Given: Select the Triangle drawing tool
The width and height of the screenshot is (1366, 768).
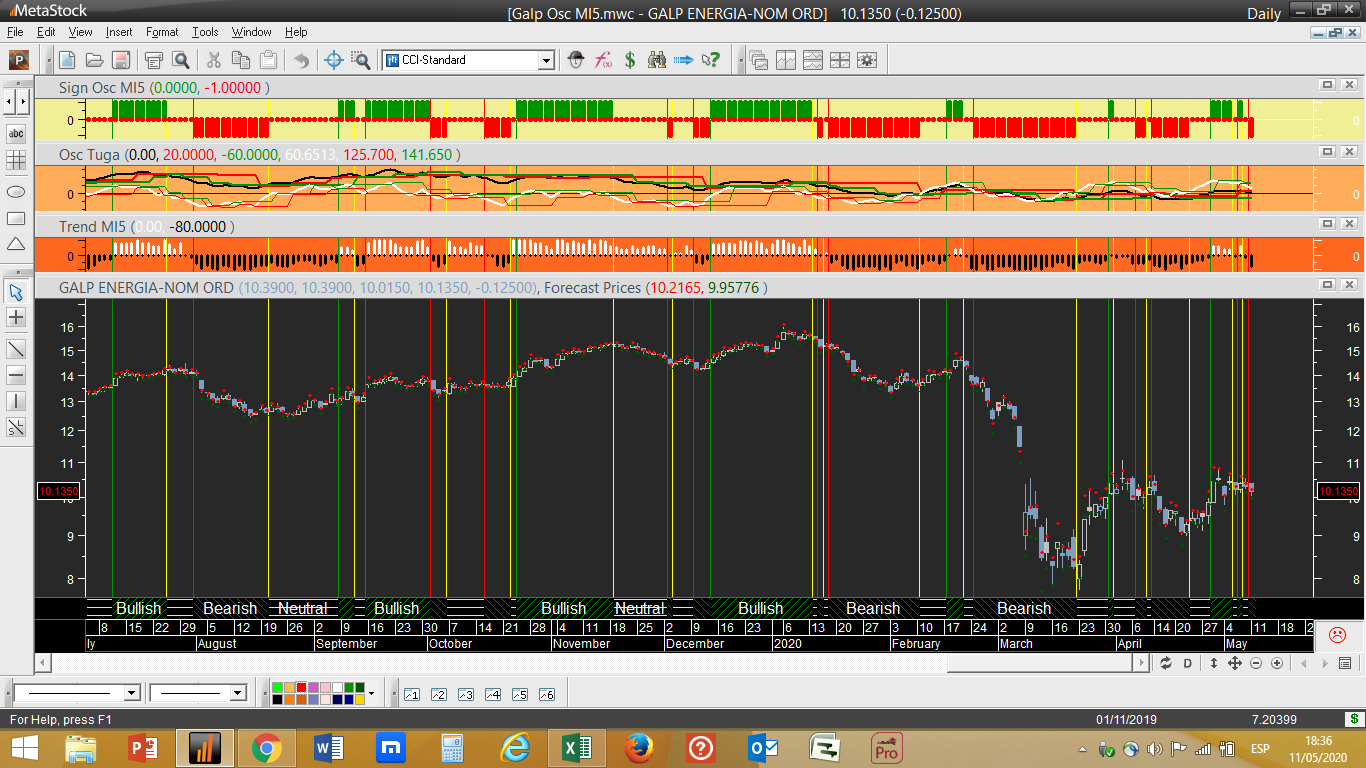Looking at the screenshot, I should (16, 244).
